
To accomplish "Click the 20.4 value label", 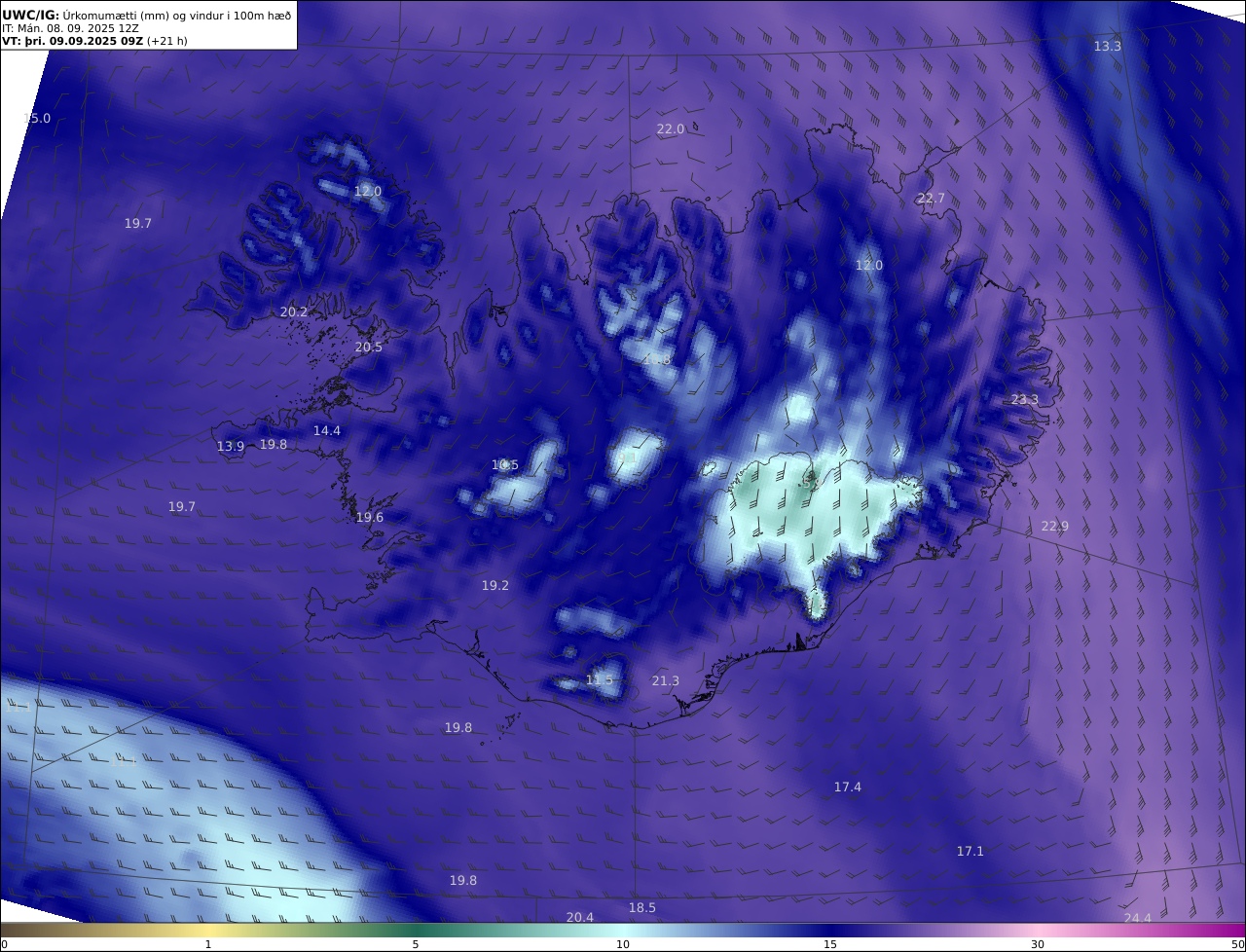I will coord(580,918).
